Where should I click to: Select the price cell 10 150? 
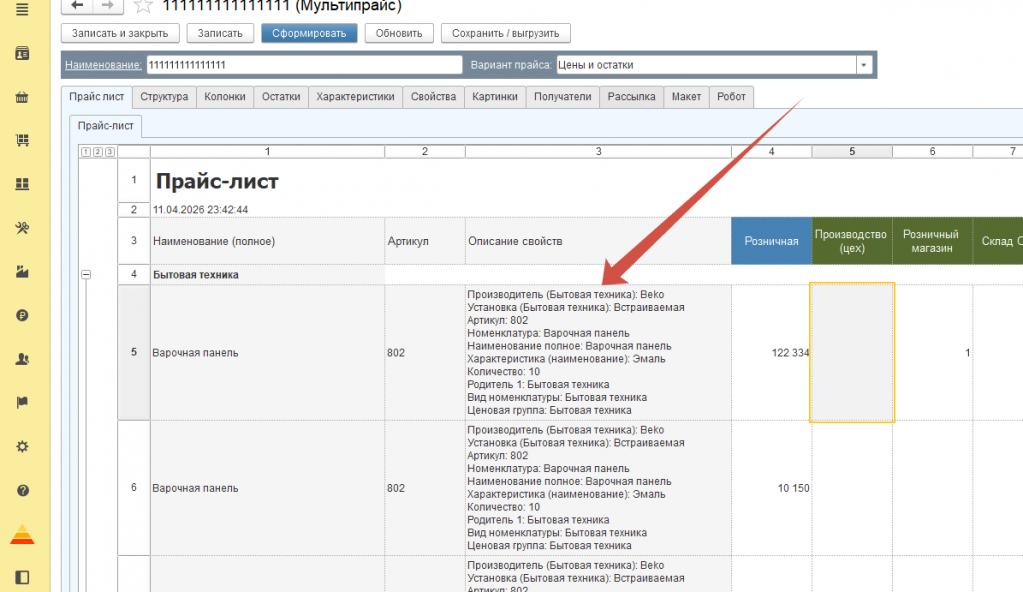point(771,488)
